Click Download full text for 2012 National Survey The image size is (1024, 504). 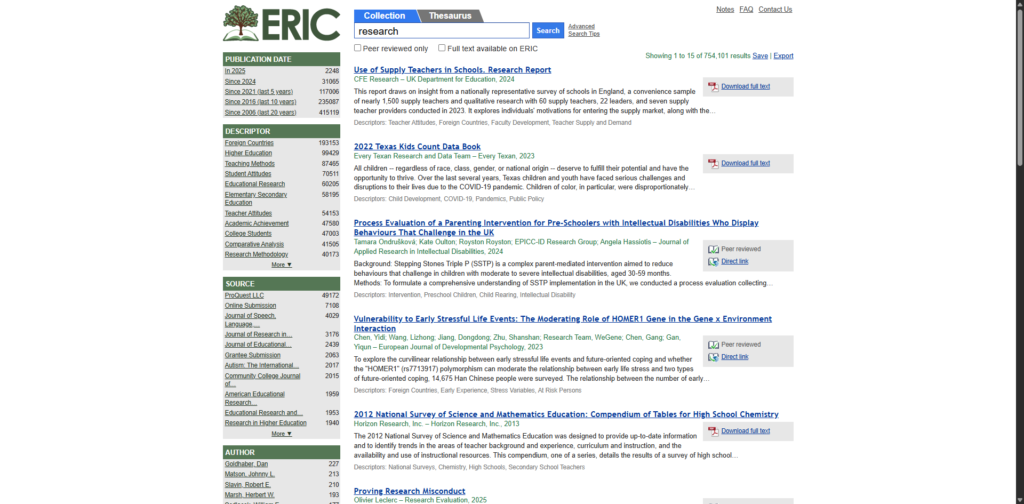746,431
